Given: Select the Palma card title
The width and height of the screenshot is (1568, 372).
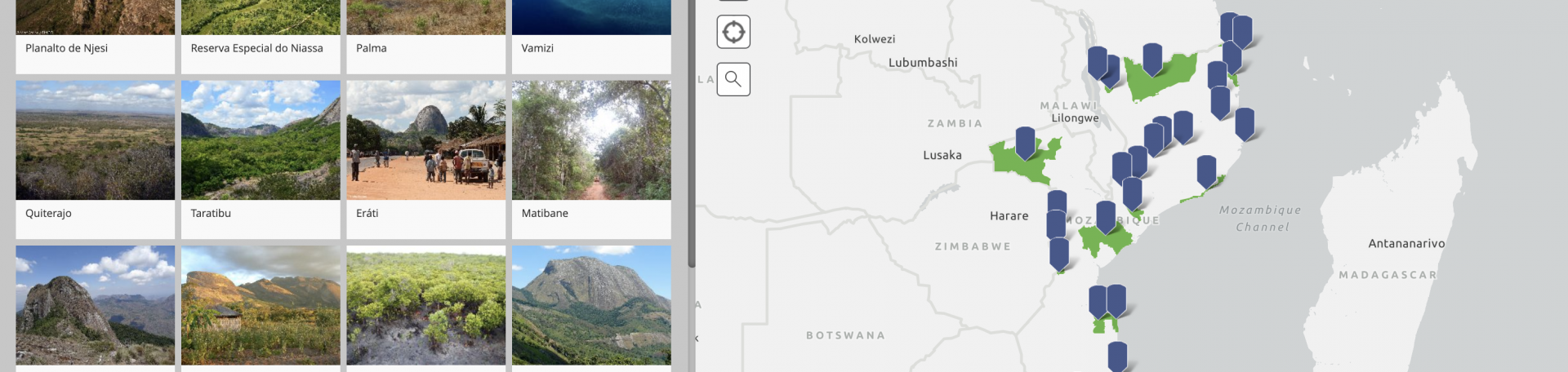Looking at the screenshot, I should 372,48.
